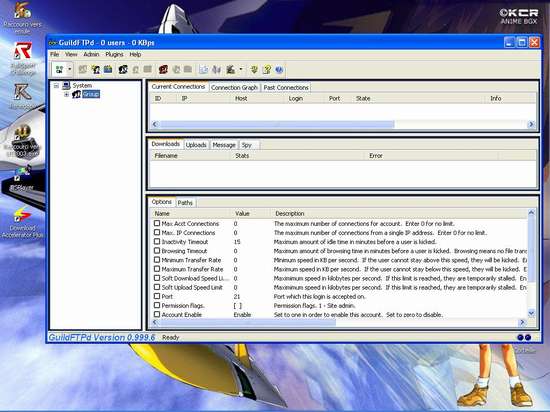The height and width of the screenshot is (412, 550).
Task: Toggle the Port option checkbox
Action: point(157,296)
